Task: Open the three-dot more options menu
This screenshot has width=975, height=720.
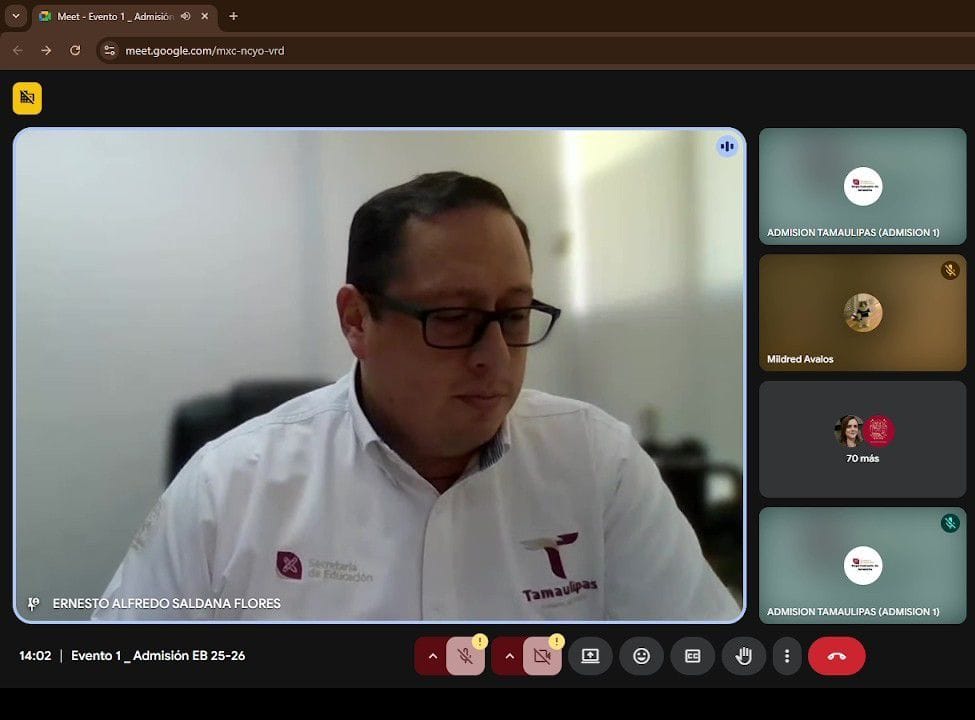Action: (x=787, y=656)
